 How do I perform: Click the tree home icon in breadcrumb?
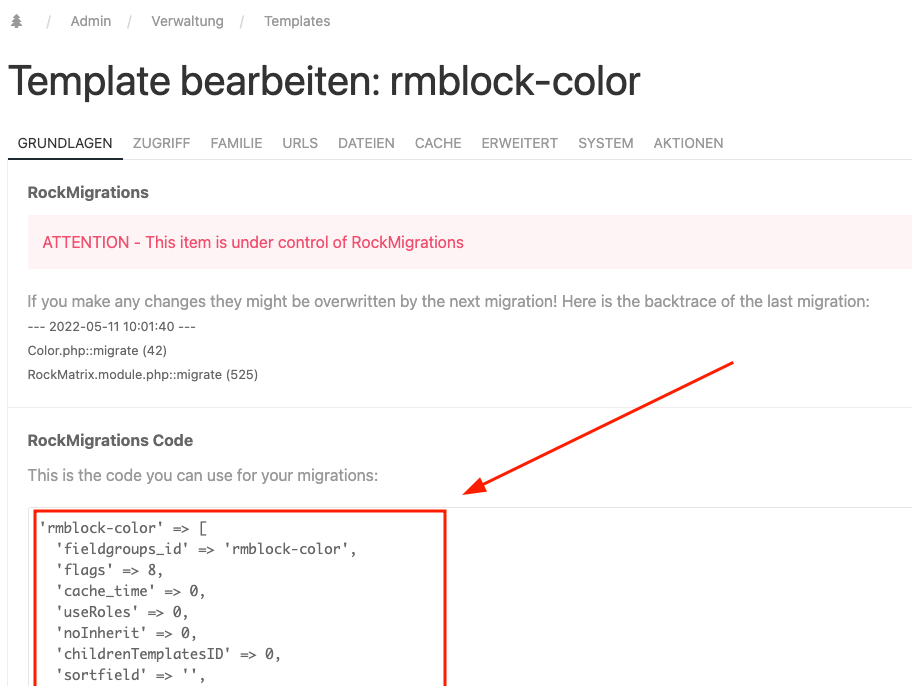tap(16, 21)
